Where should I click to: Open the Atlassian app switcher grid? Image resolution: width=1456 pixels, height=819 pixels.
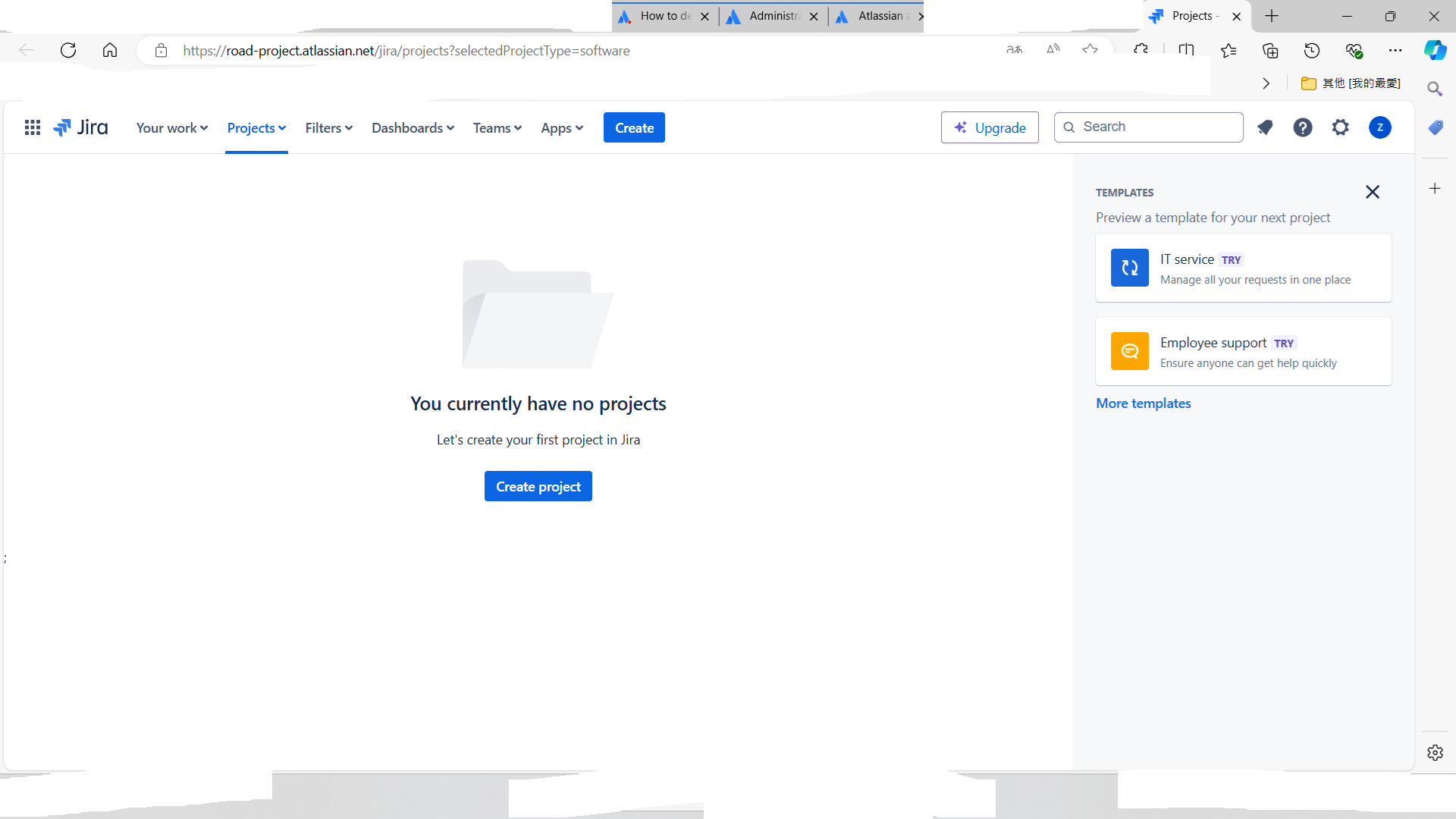click(x=33, y=127)
